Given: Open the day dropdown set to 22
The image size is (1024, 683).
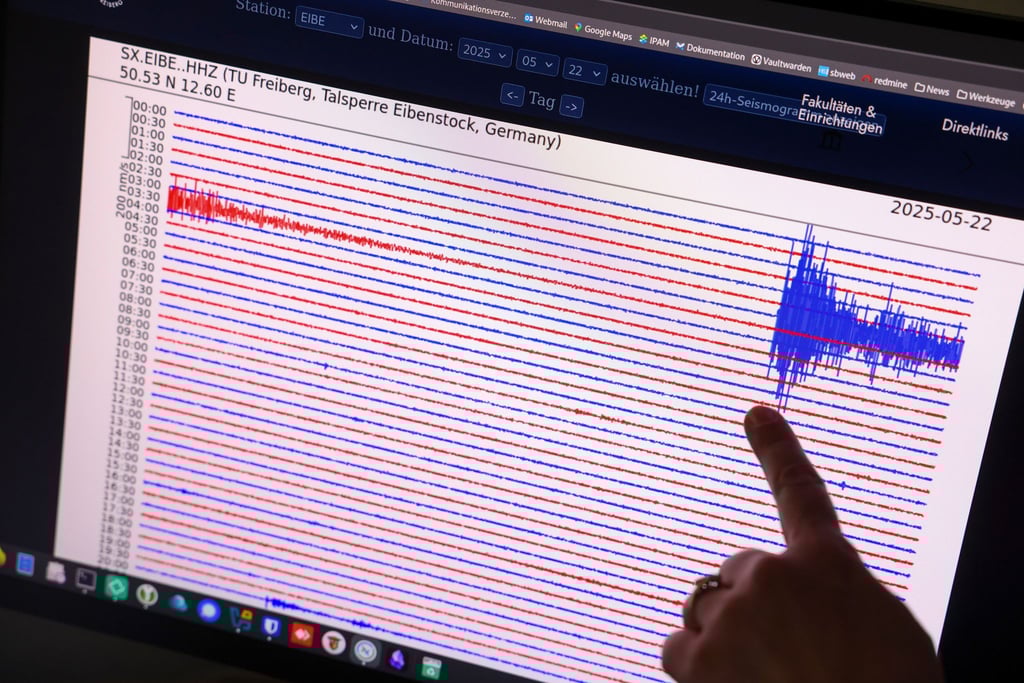Looking at the screenshot, I should (584, 71).
